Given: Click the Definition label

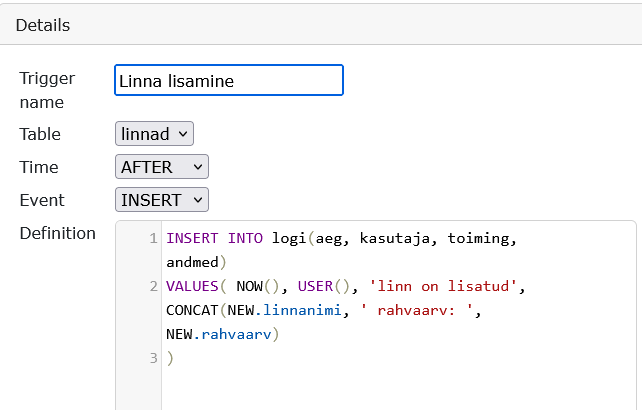Looking at the screenshot, I should pos(58,234).
